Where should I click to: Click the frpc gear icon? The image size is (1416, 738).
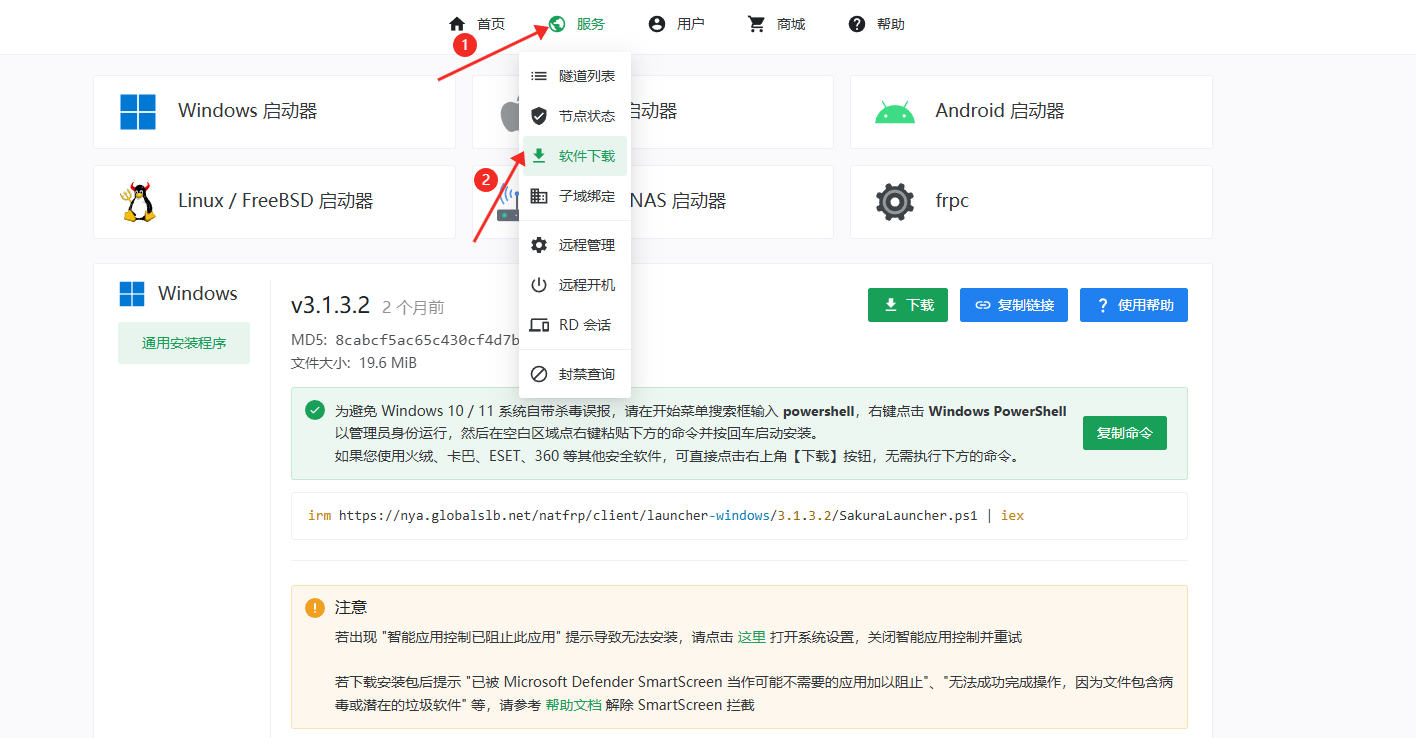tap(894, 202)
